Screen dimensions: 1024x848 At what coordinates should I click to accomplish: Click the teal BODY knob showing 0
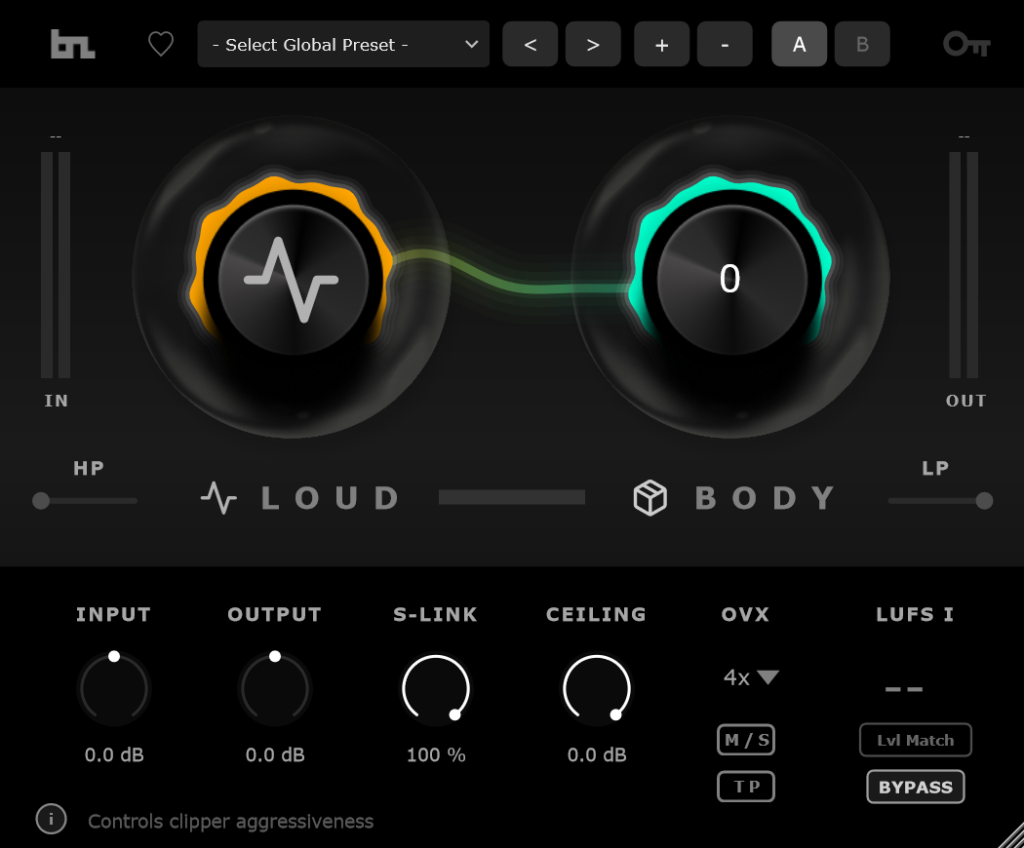pos(730,280)
